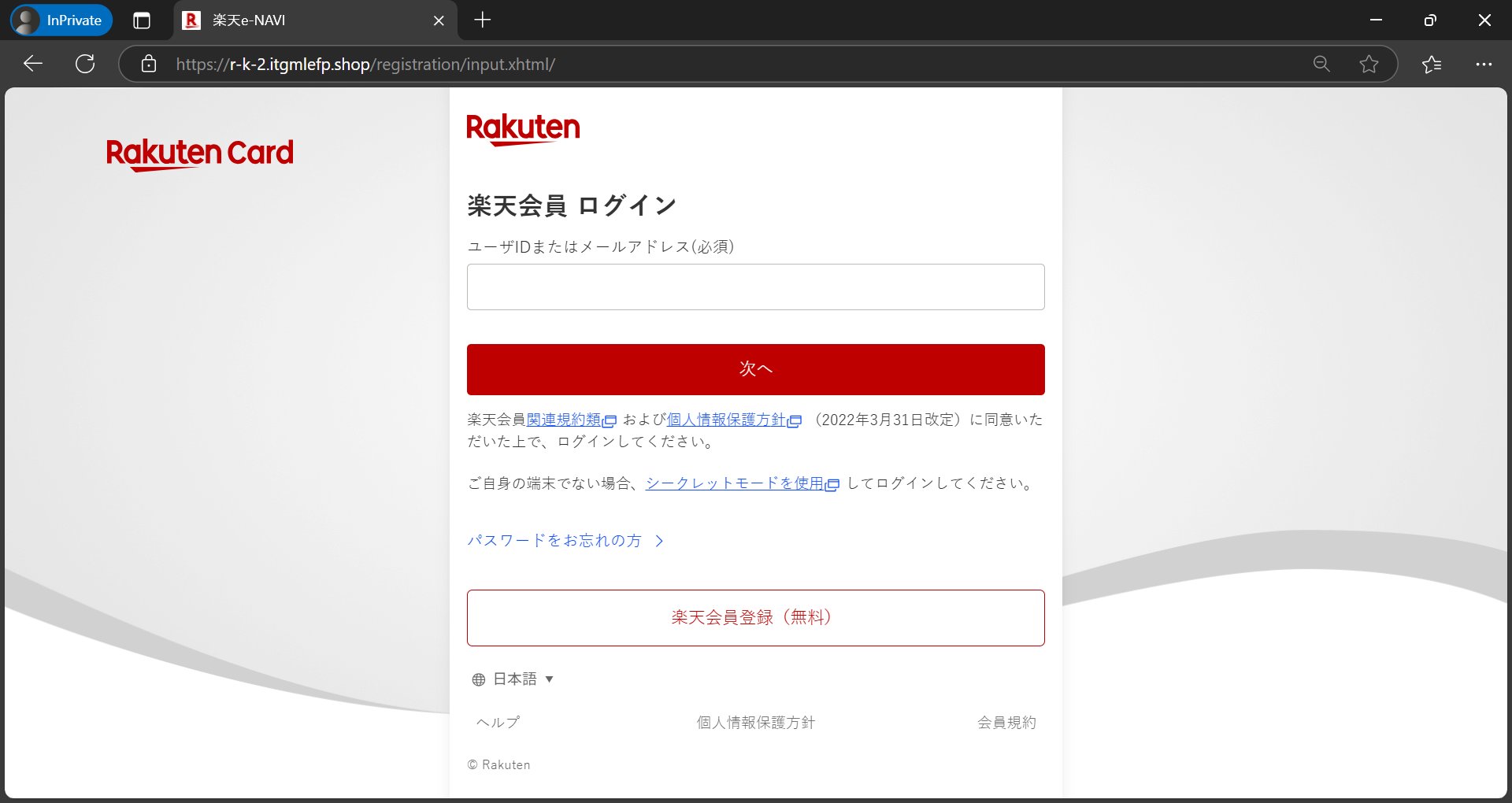The image size is (1512, 803).
Task: Click the address bar URL
Action: click(365, 65)
